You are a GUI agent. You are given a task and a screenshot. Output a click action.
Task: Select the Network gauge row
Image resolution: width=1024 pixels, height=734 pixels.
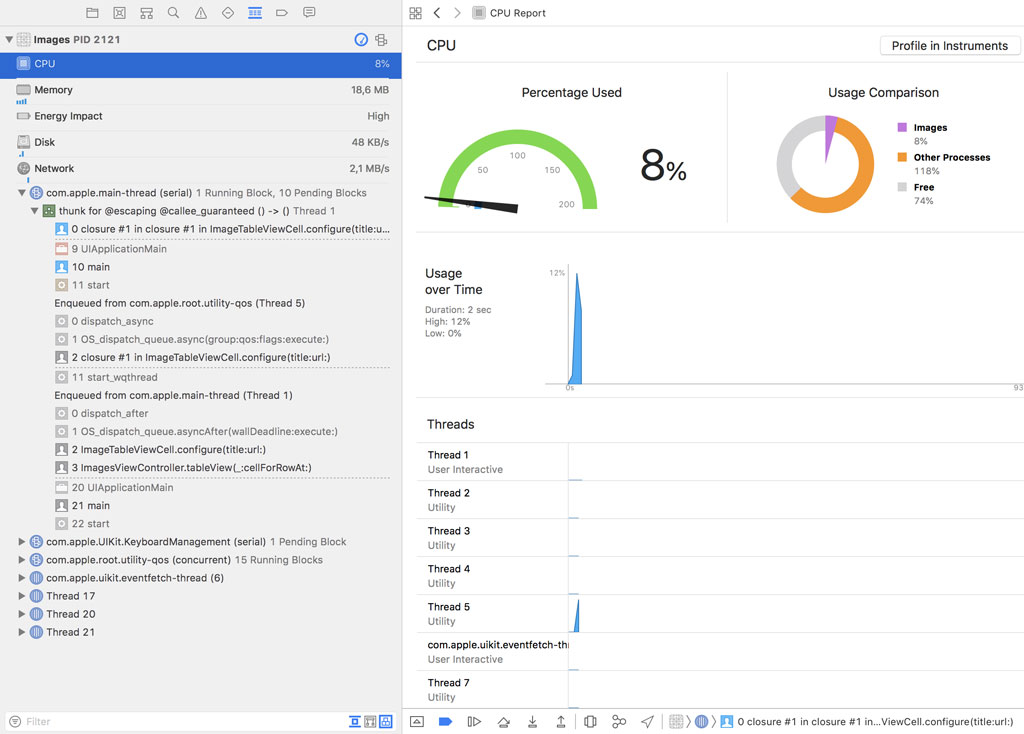point(200,169)
